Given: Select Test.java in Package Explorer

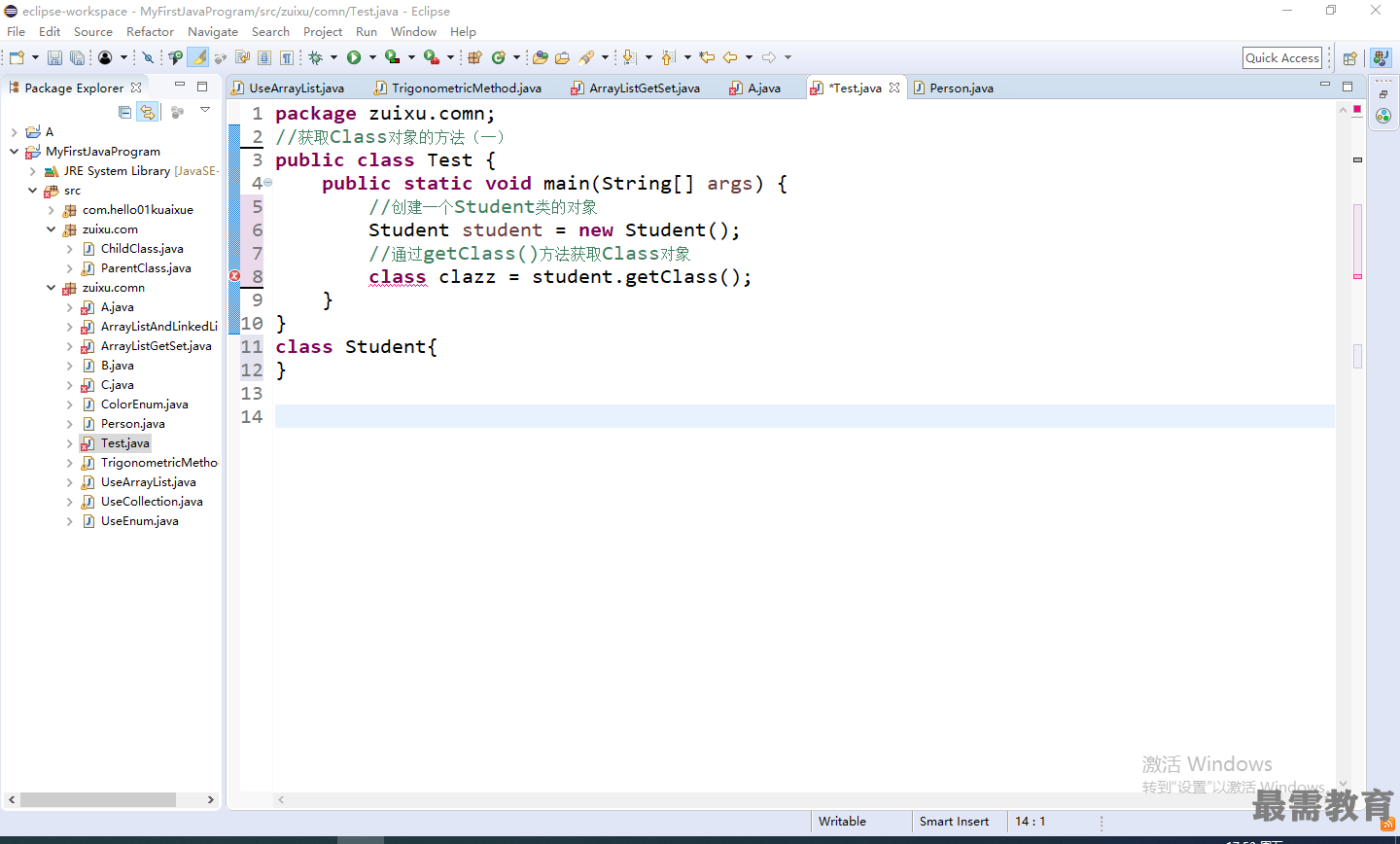Looking at the screenshot, I should tap(125, 443).
